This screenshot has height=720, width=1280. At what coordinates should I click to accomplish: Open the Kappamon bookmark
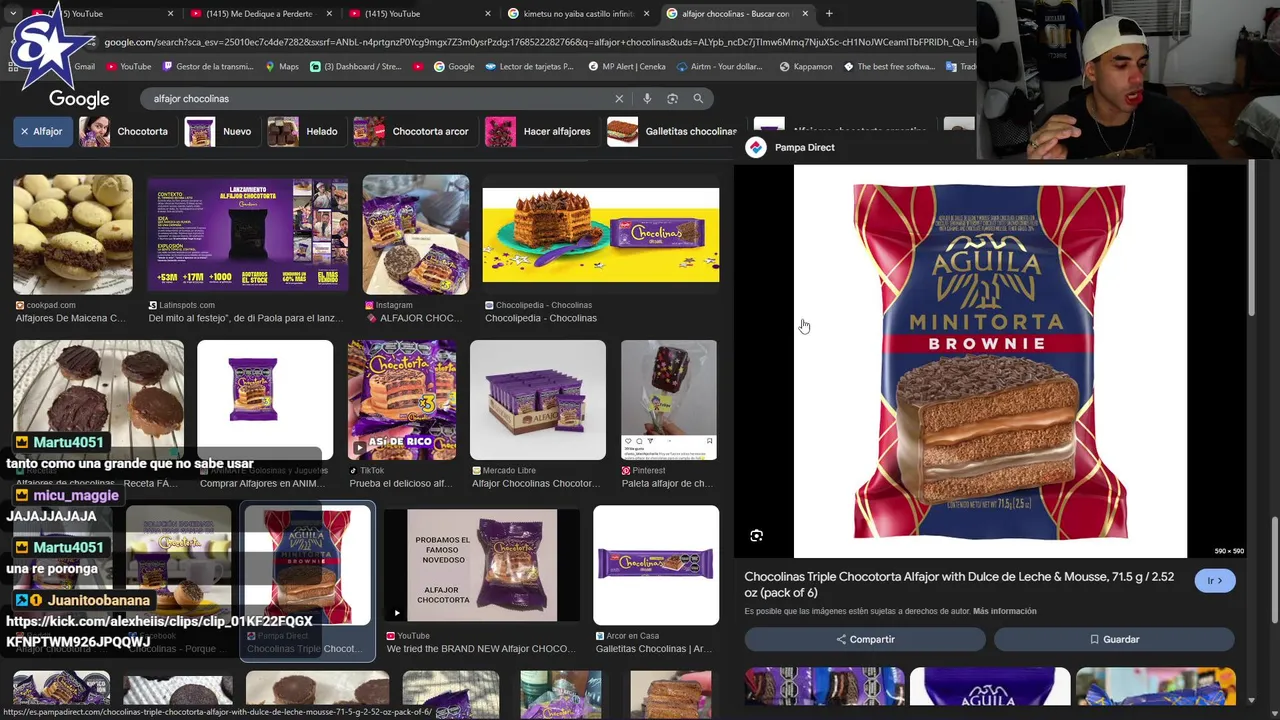point(806,67)
